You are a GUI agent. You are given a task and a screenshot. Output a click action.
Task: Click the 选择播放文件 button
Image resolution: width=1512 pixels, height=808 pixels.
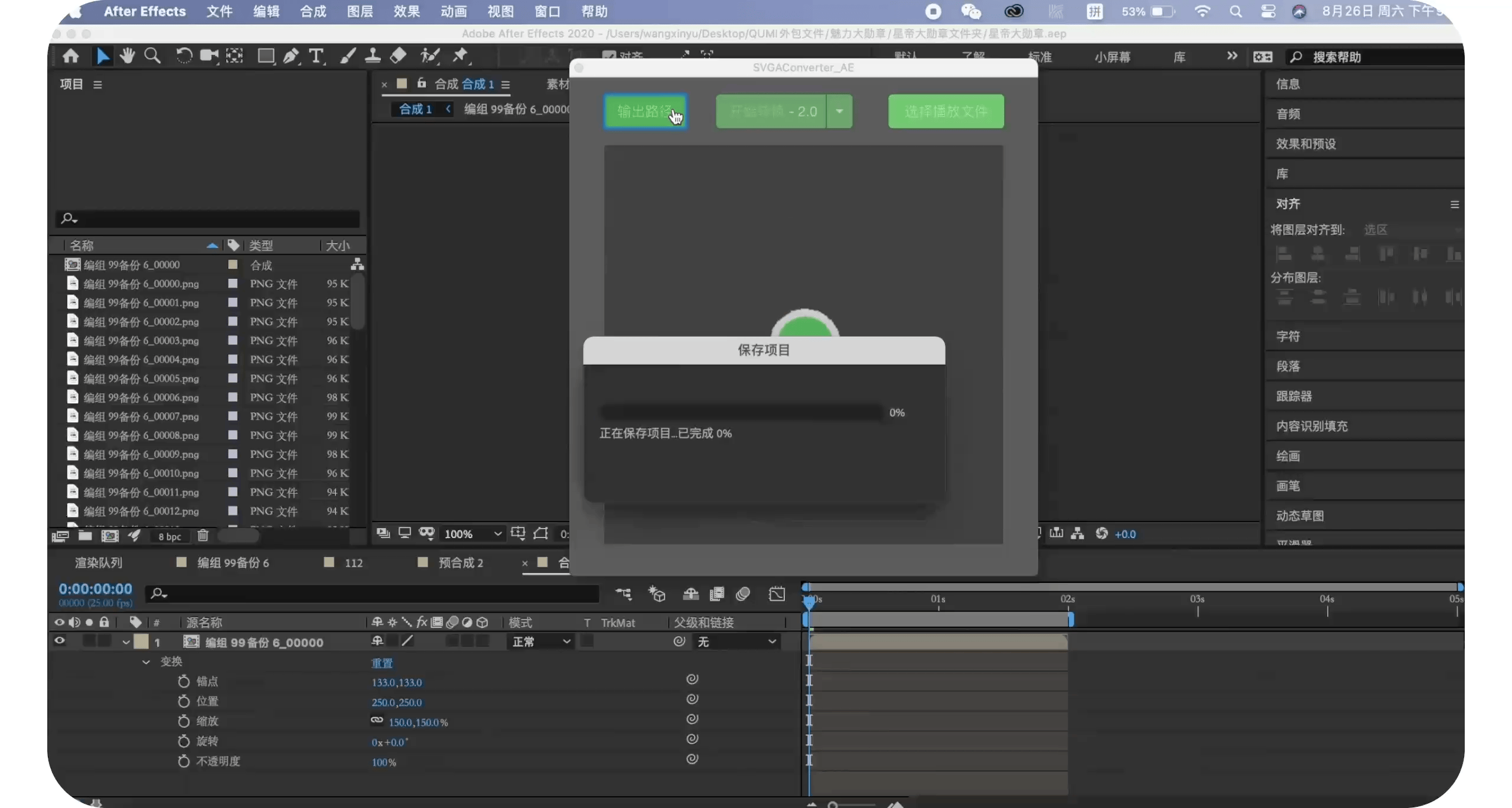pyautogui.click(x=946, y=111)
